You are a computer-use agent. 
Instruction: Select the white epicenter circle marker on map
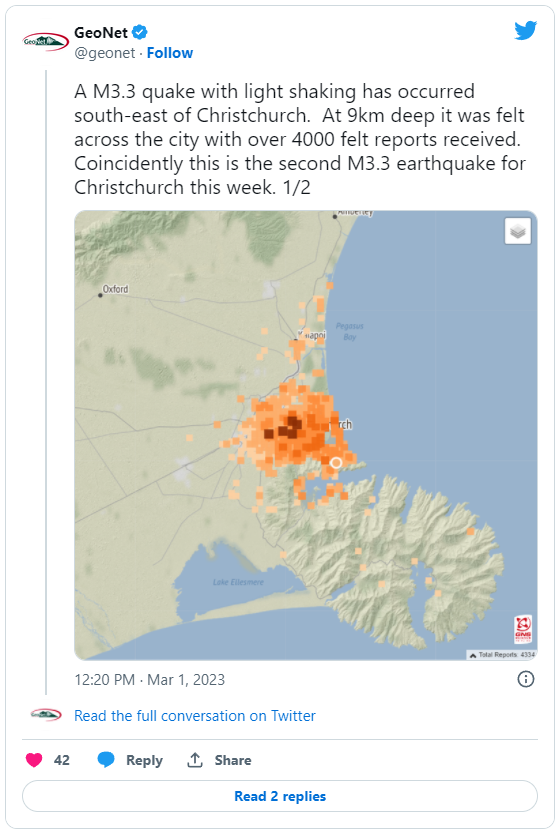[336, 462]
